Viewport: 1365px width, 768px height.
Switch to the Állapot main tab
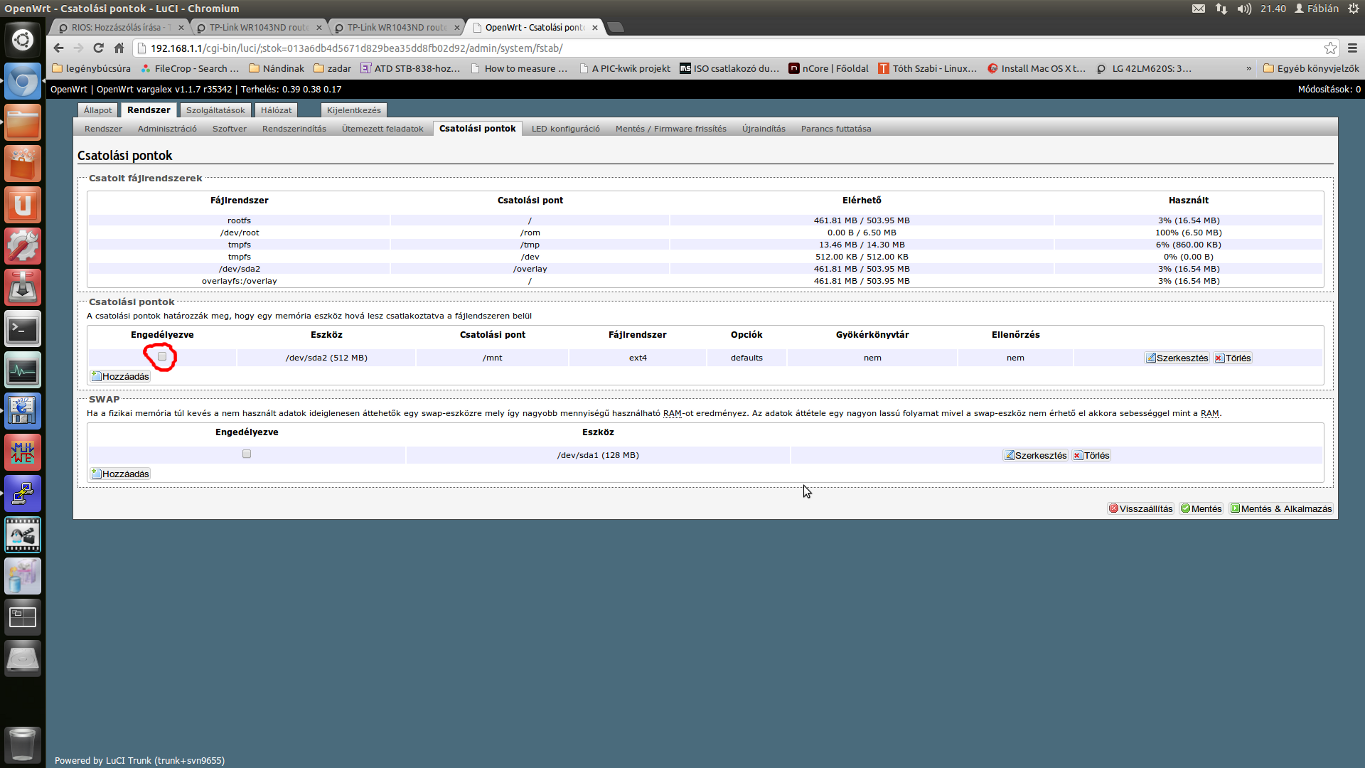tap(98, 110)
